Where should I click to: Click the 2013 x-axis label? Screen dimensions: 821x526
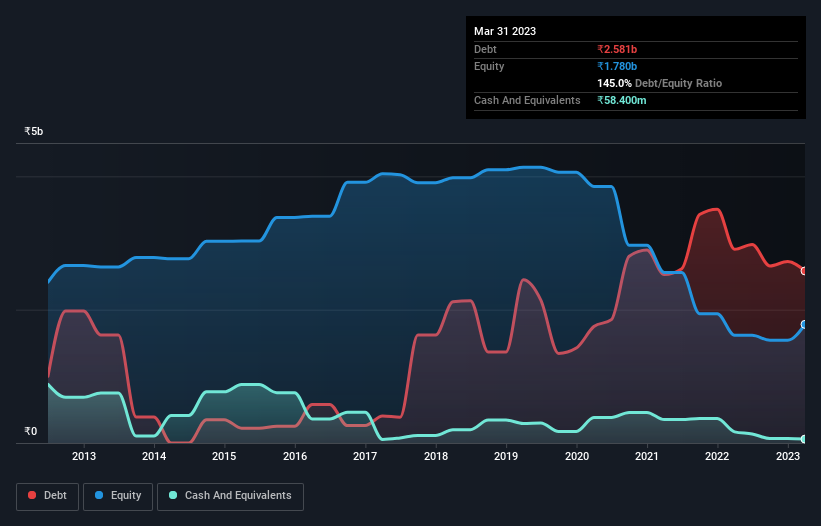point(84,456)
